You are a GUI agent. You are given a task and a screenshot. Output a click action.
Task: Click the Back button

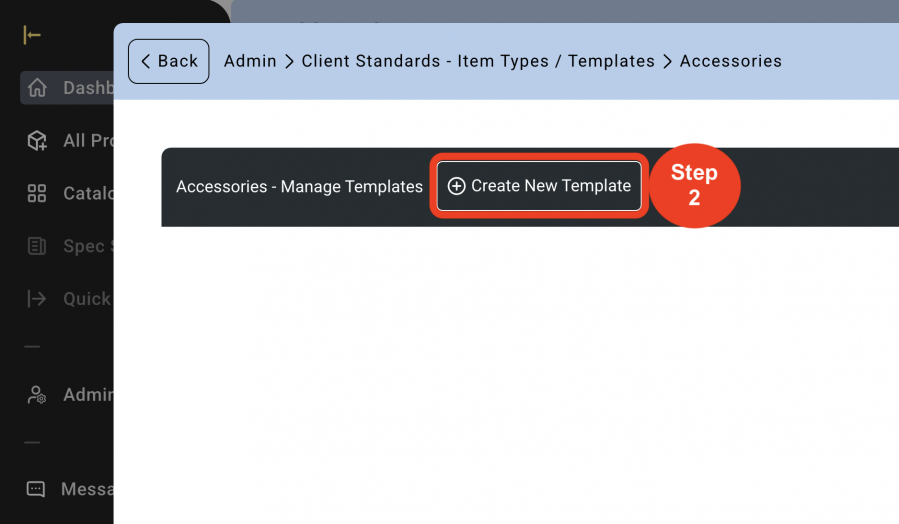pos(169,61)
